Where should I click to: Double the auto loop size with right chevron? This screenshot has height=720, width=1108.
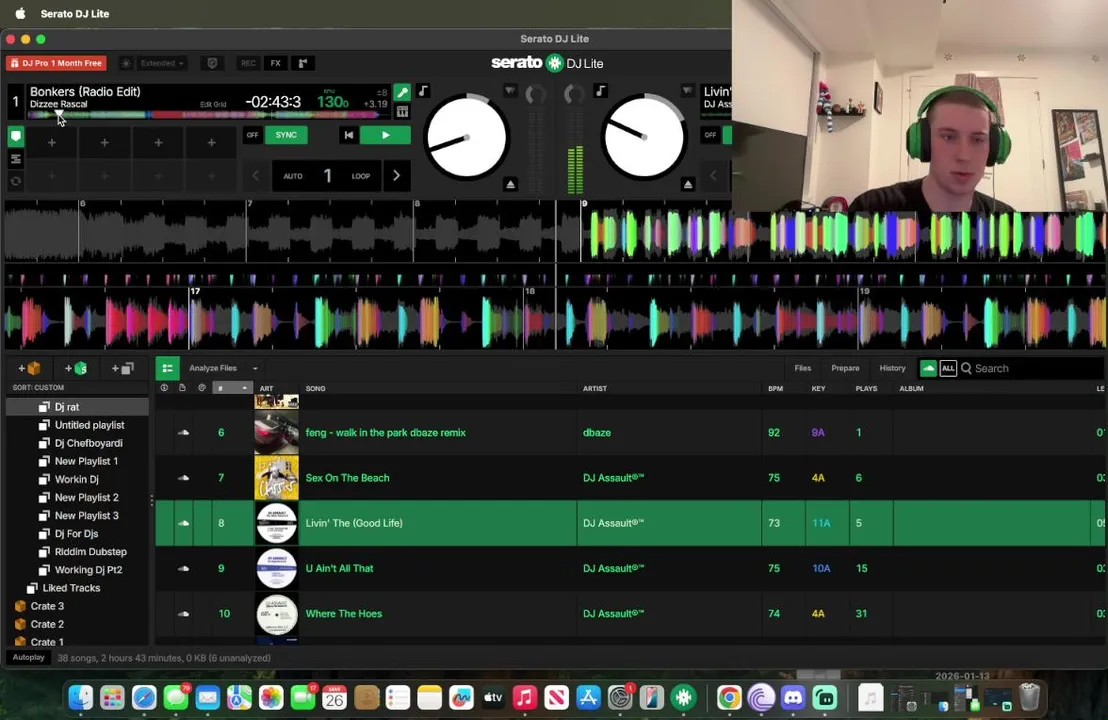pyautogui.click(x=396, y=176)
